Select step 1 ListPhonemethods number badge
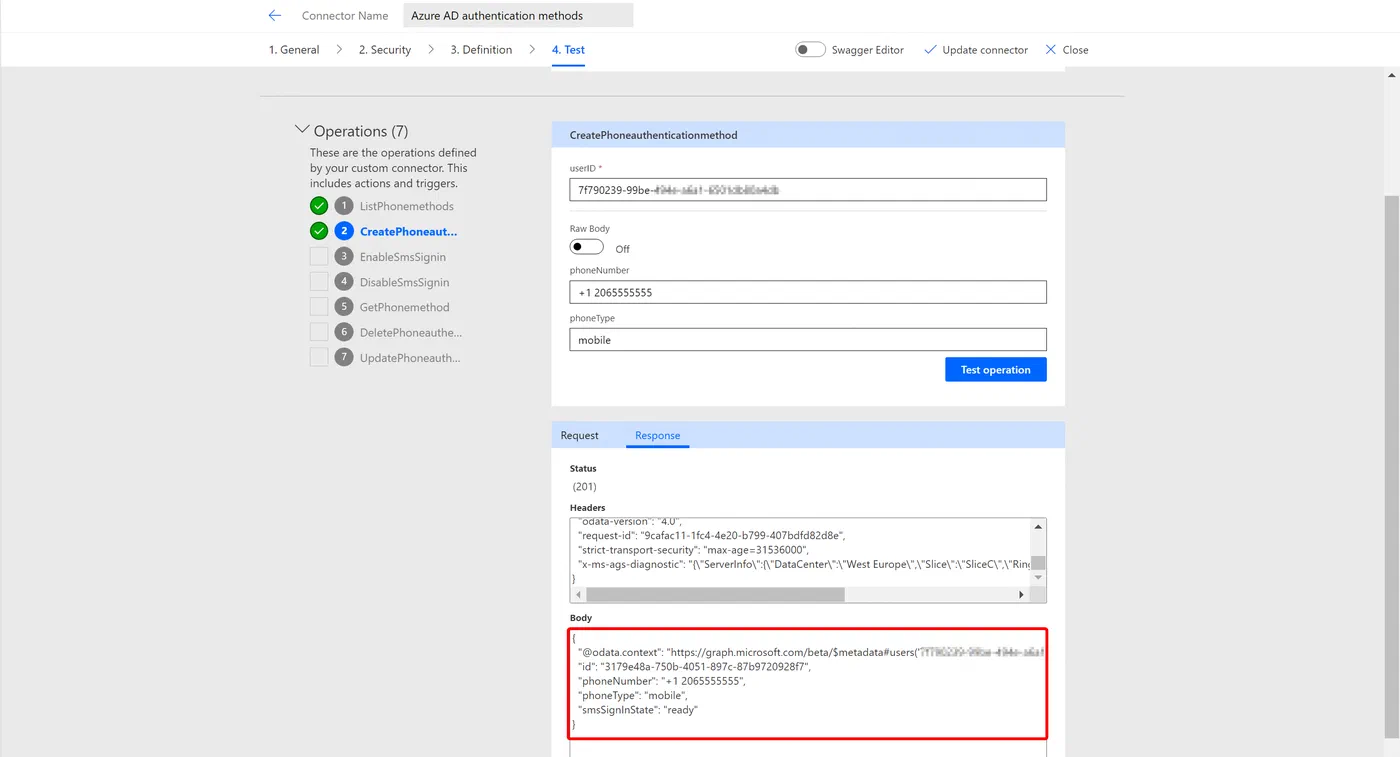 pos(344,206)
